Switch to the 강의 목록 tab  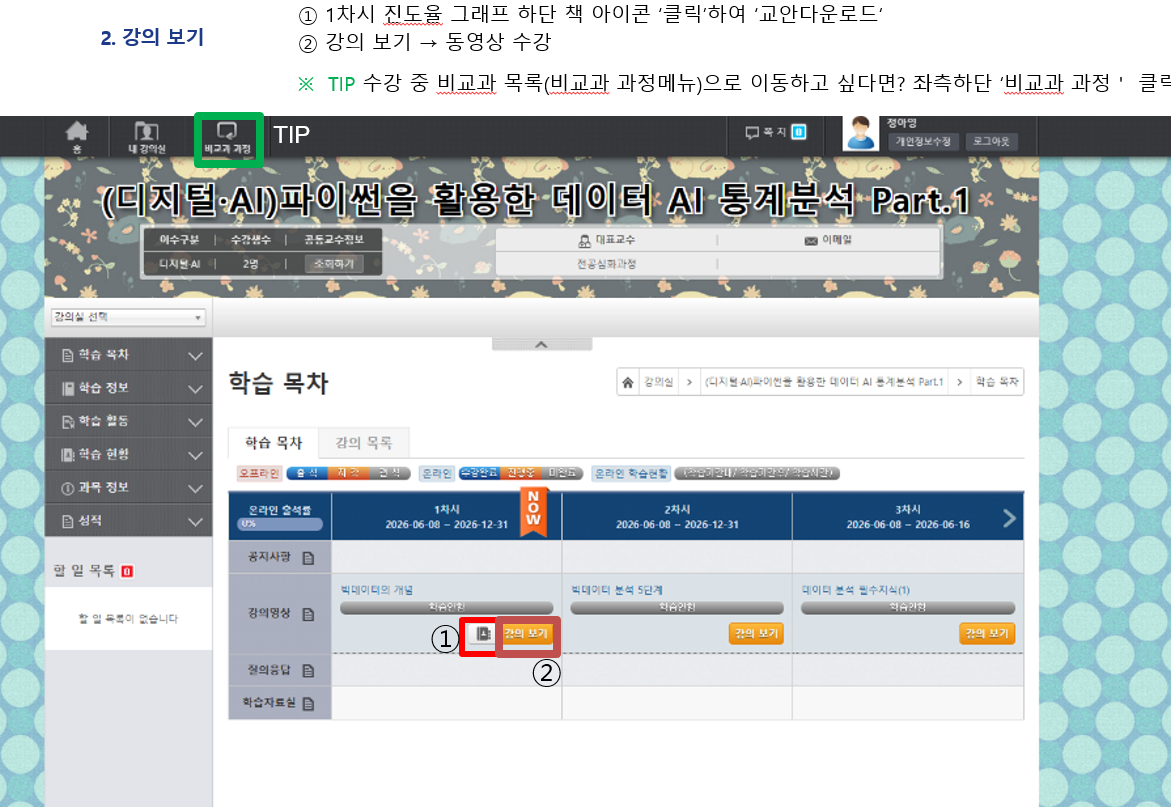pyautogui.click(x=364, y=443)
